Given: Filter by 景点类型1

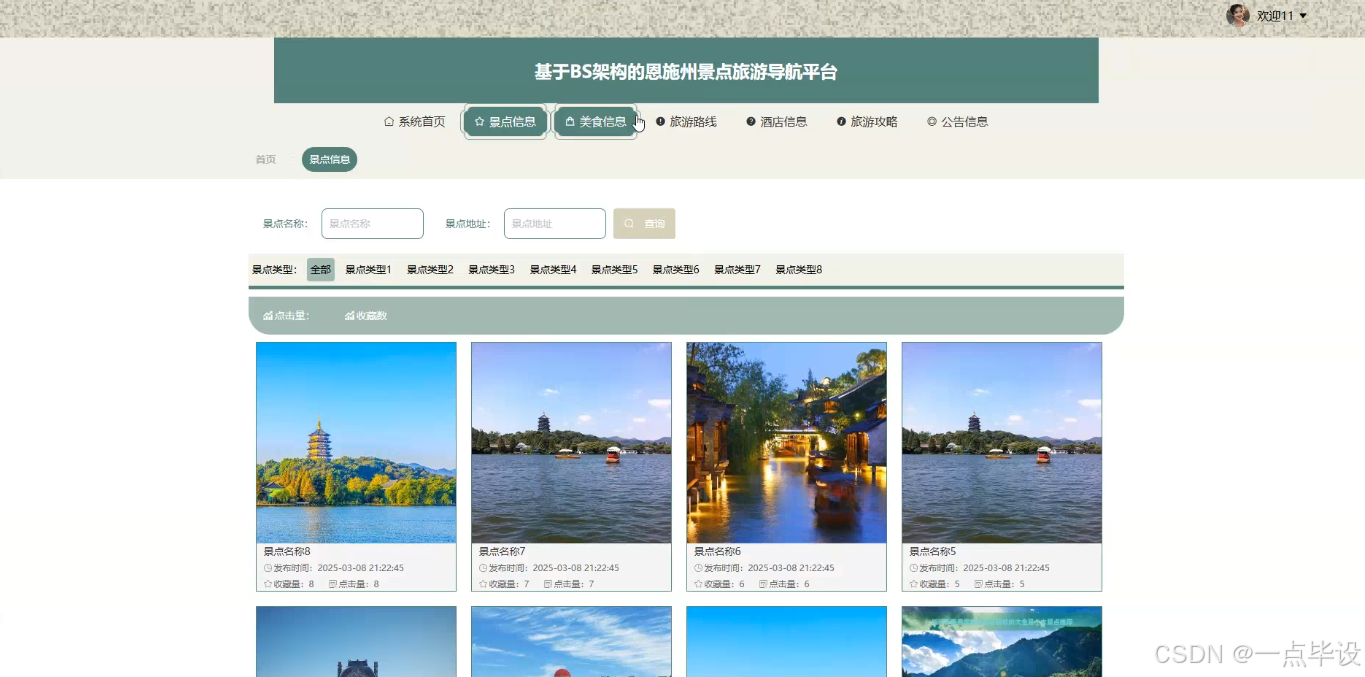Looking at the screenshot, I should pos(368,270).
